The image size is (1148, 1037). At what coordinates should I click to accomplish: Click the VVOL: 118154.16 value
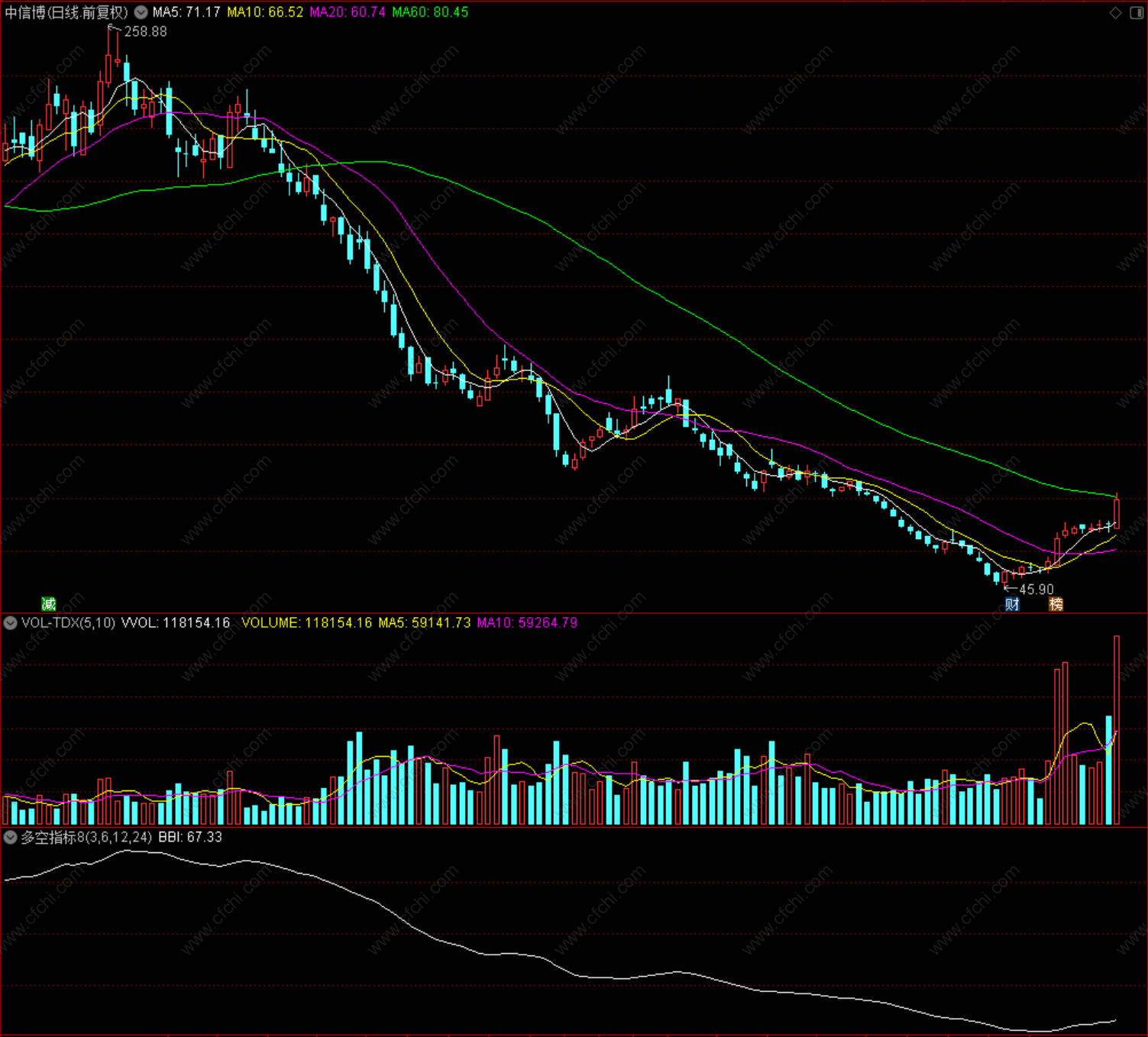point(176,623)
